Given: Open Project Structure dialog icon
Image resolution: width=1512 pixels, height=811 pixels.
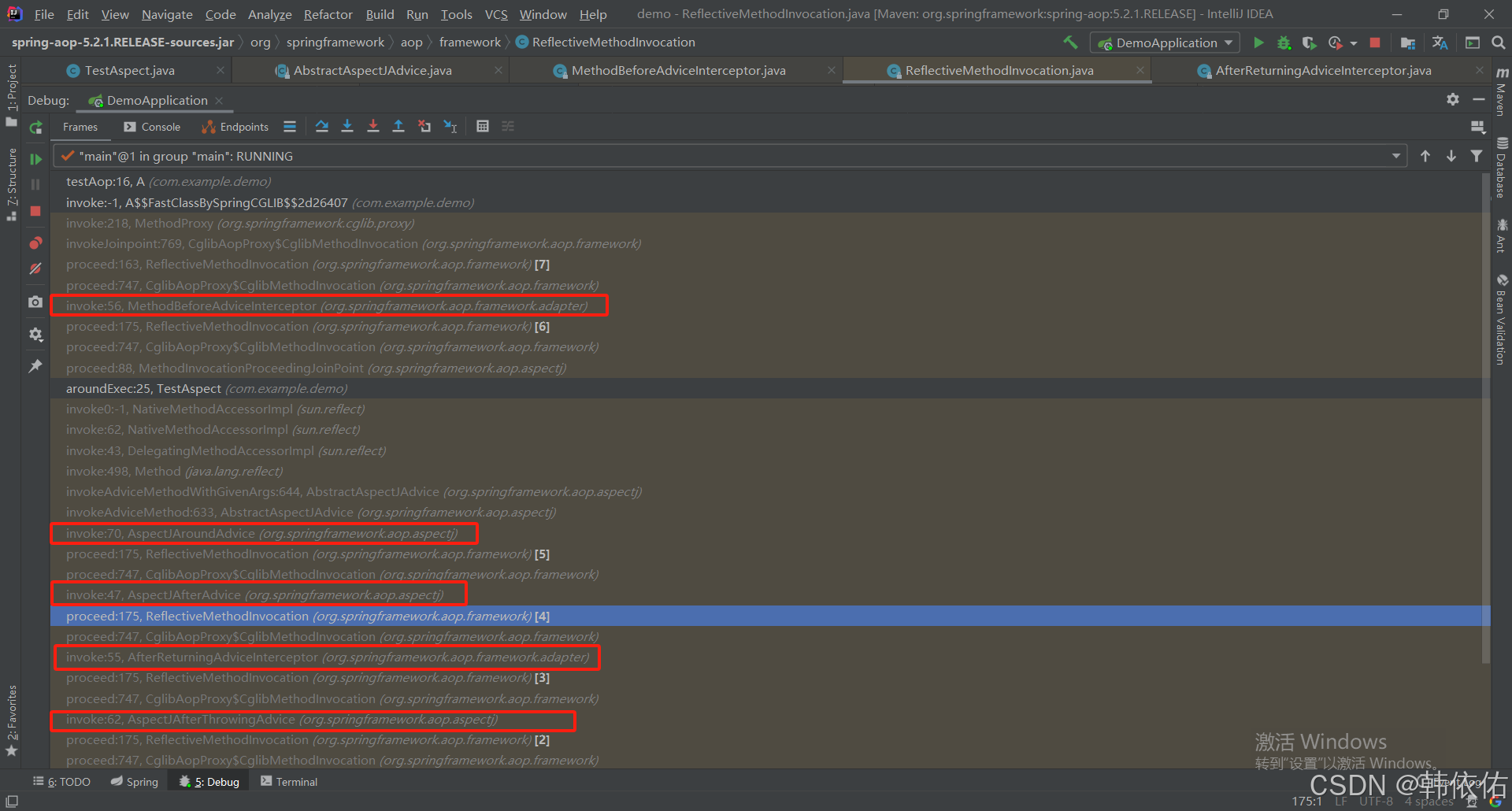Looking at the screenshot, I should tap(1408, 43).
